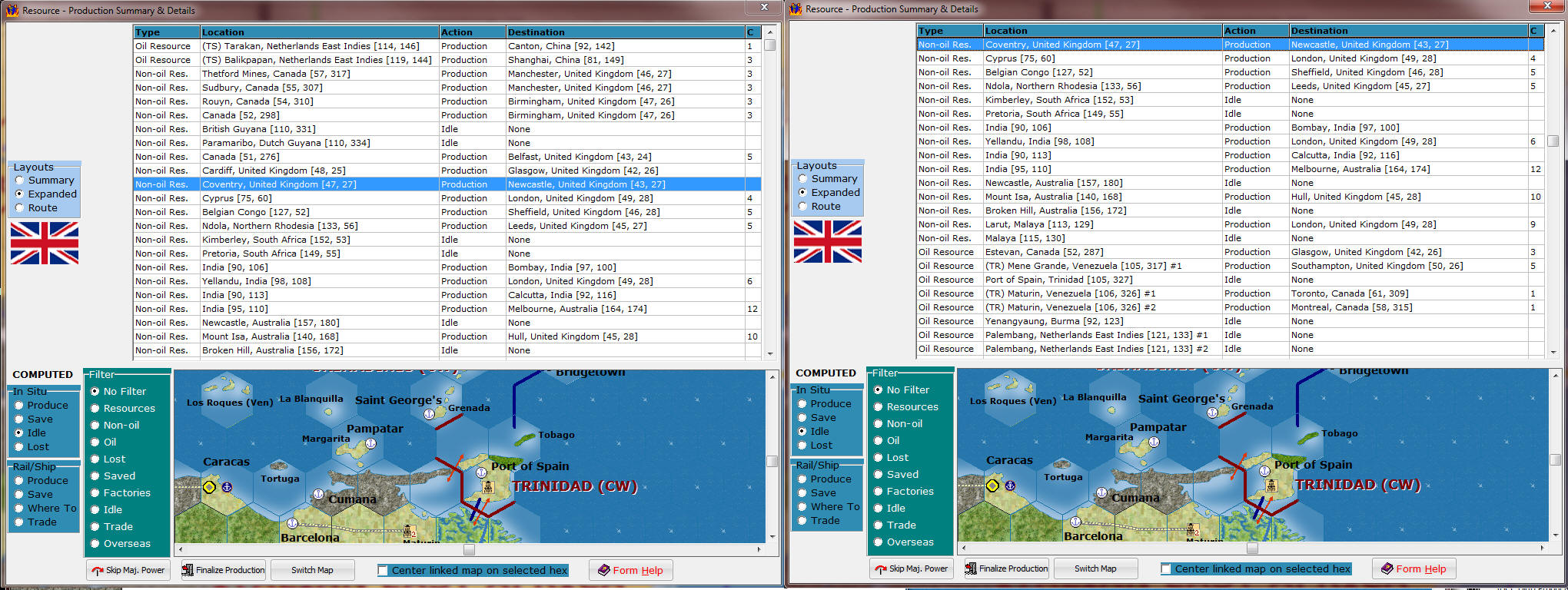This screenshot has width=1568, height=590.
Task: Click the Union Jack flag in right window
Action: coord(828,241)
